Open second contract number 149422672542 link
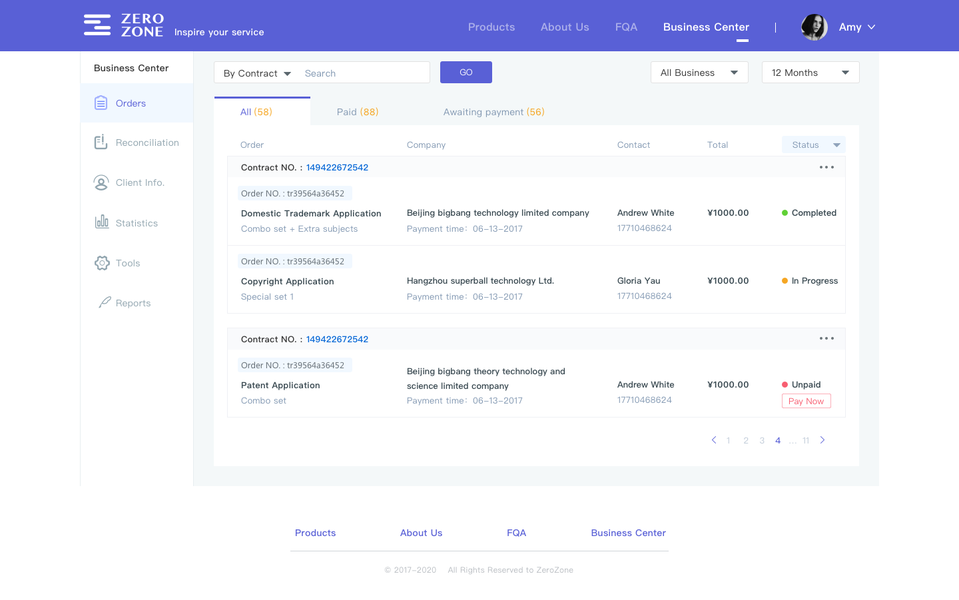 337,339
